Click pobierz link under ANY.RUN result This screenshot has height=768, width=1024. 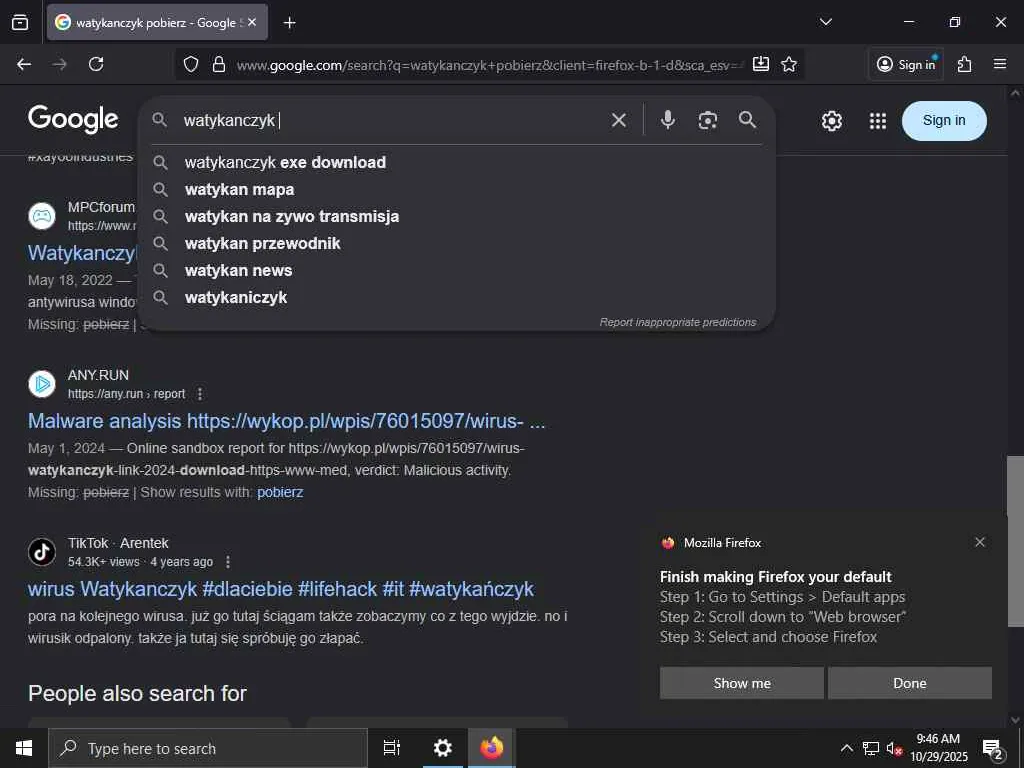point(280,492)
